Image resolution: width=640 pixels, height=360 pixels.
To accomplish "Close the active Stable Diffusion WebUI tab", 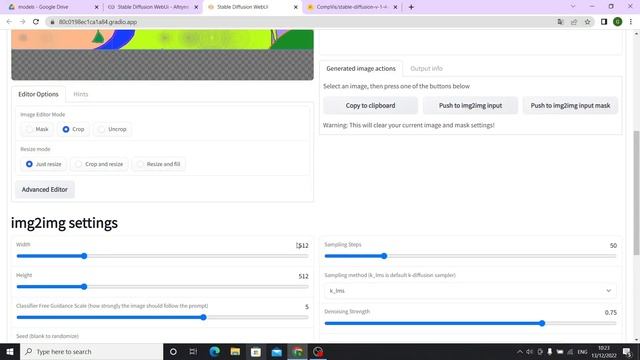I will pos(296,7).
